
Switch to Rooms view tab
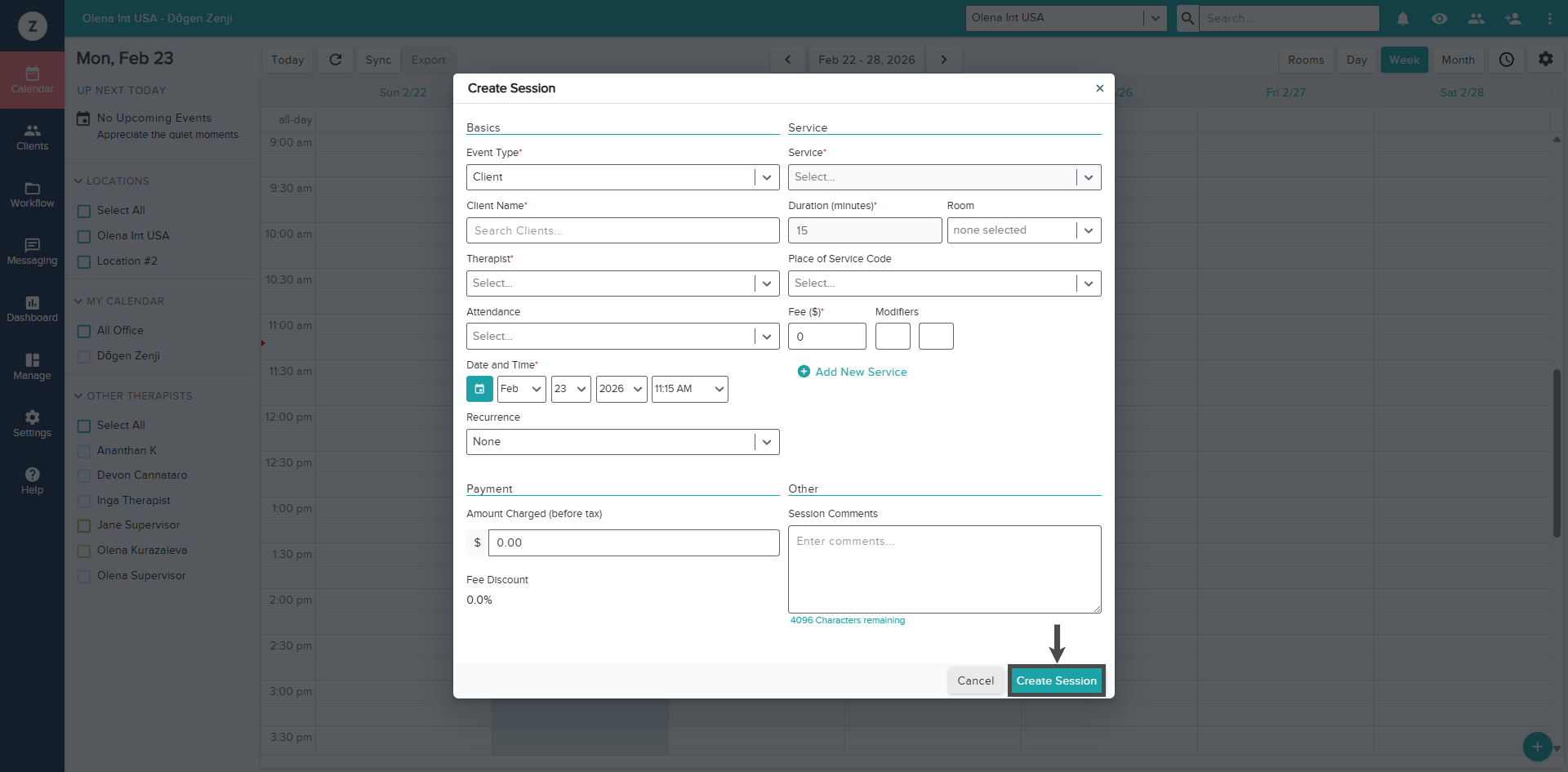point(1305,60)
